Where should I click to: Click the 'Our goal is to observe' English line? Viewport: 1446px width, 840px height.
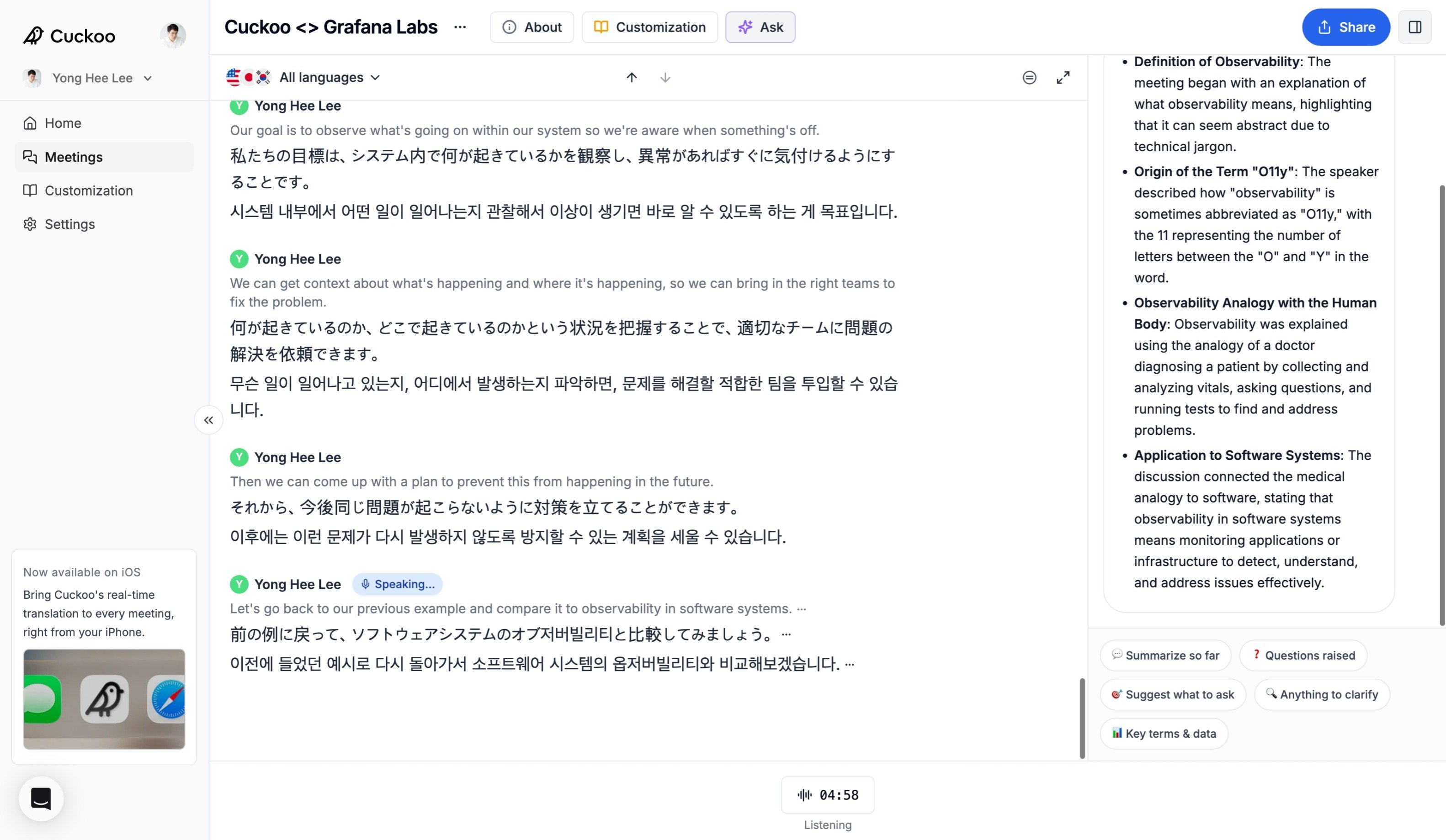525,130
